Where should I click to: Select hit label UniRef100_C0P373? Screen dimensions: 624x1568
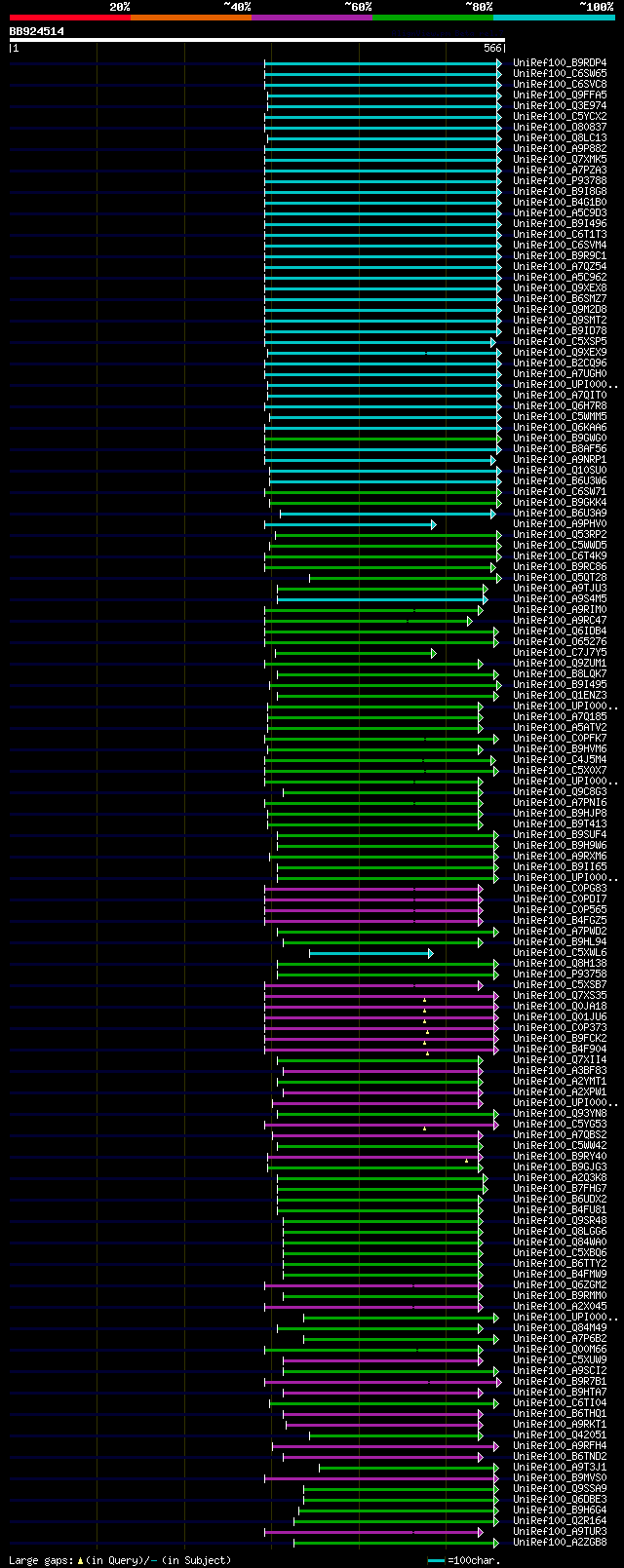tap(560, 1027)
